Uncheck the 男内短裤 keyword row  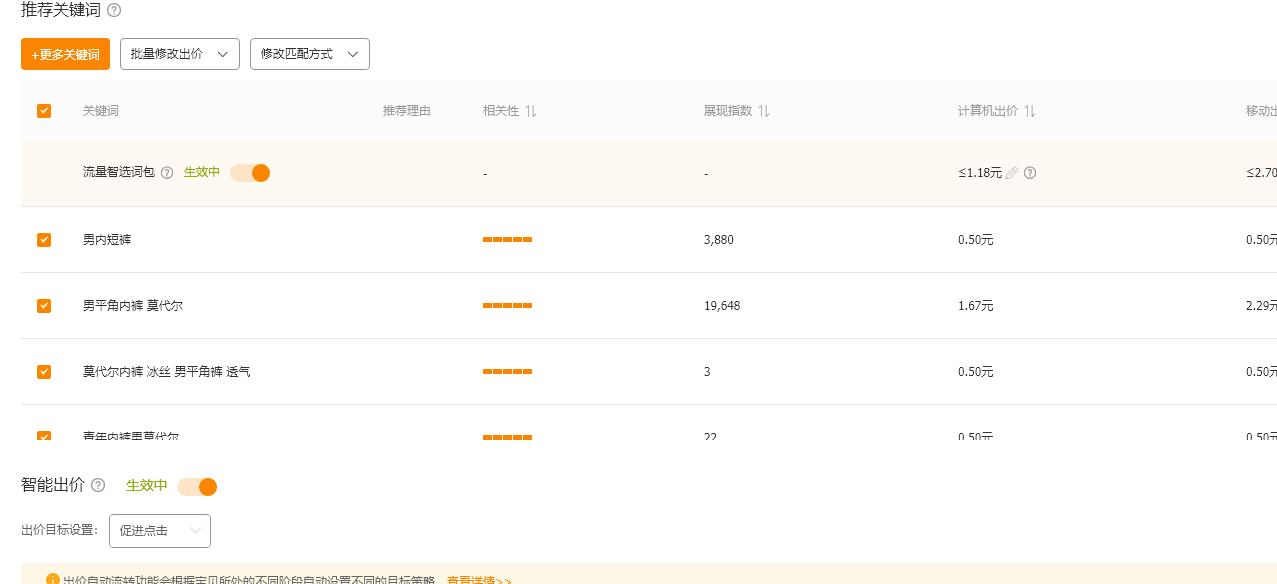point(44,240)
